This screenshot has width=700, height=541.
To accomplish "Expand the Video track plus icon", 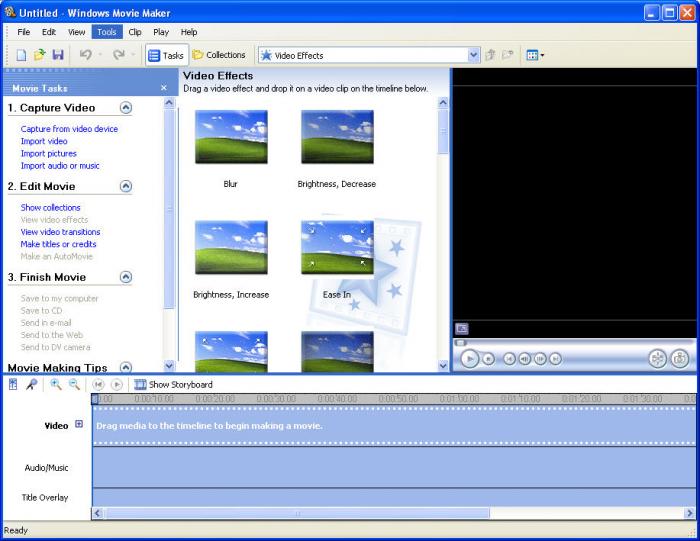I will 79,424.
